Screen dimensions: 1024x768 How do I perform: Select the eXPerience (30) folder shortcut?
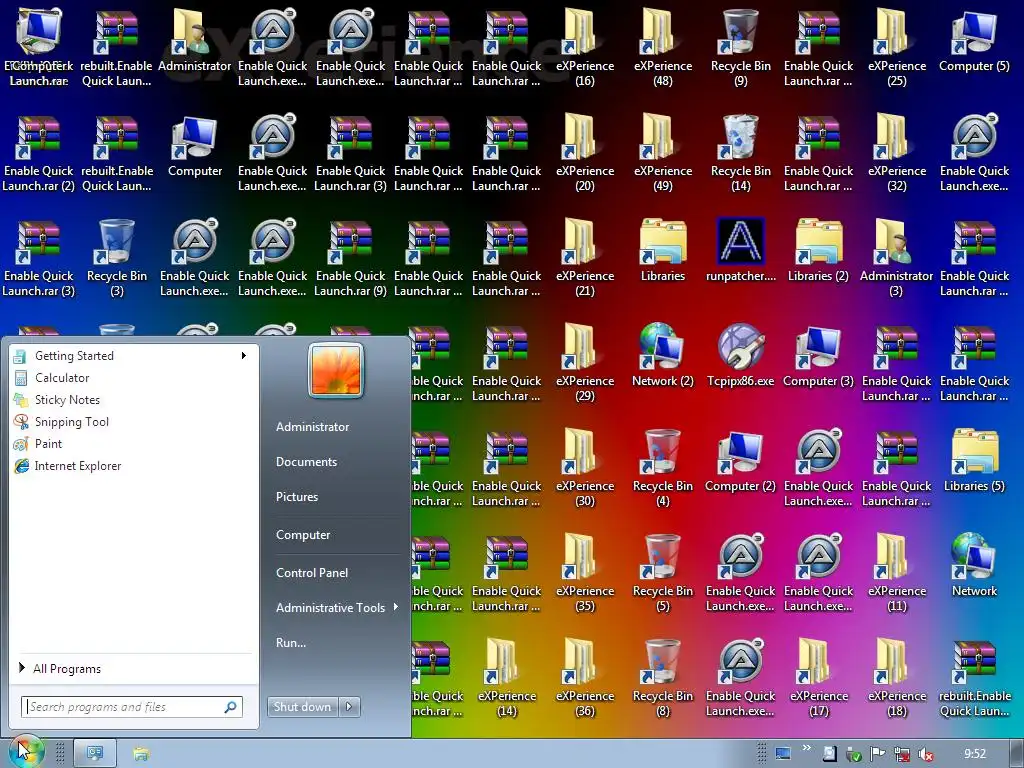pos(585,469)
